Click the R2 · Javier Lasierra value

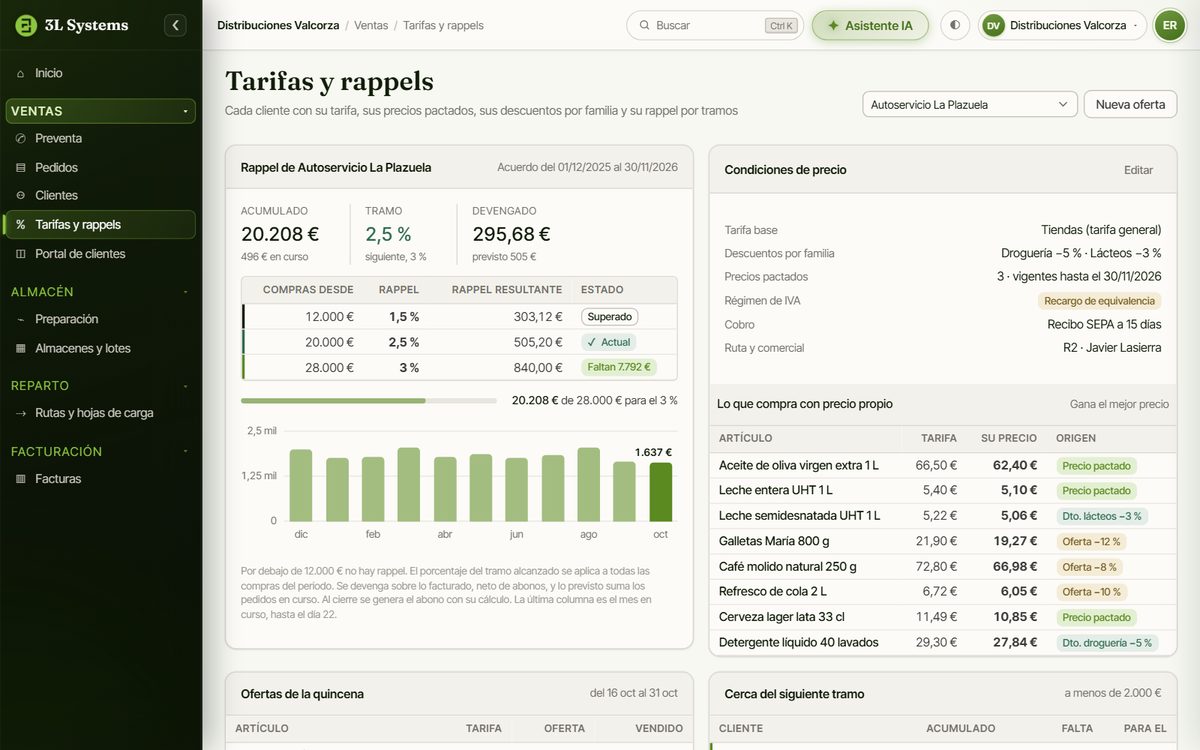1112,348
